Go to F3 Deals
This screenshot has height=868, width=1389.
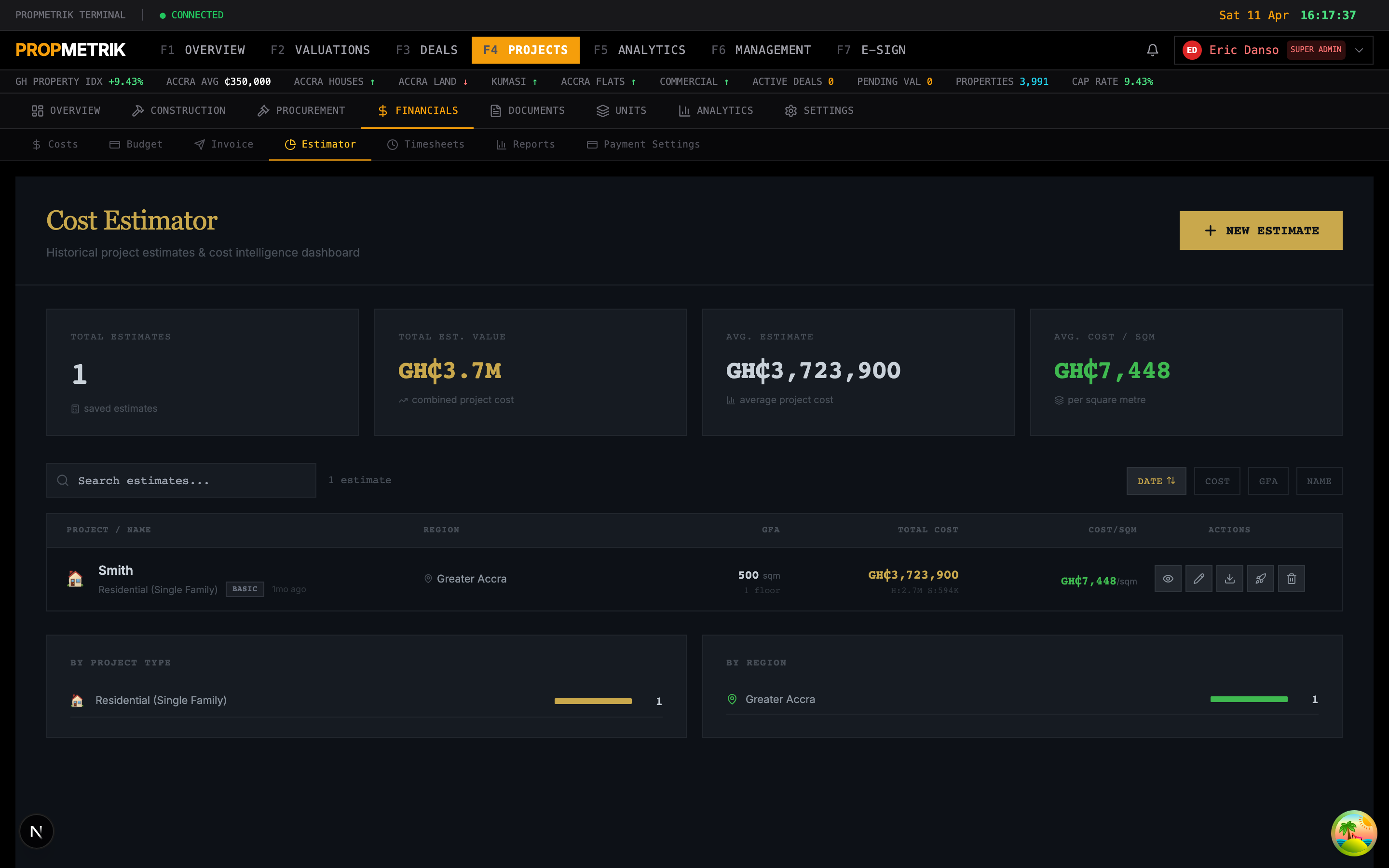pos(426,50)
